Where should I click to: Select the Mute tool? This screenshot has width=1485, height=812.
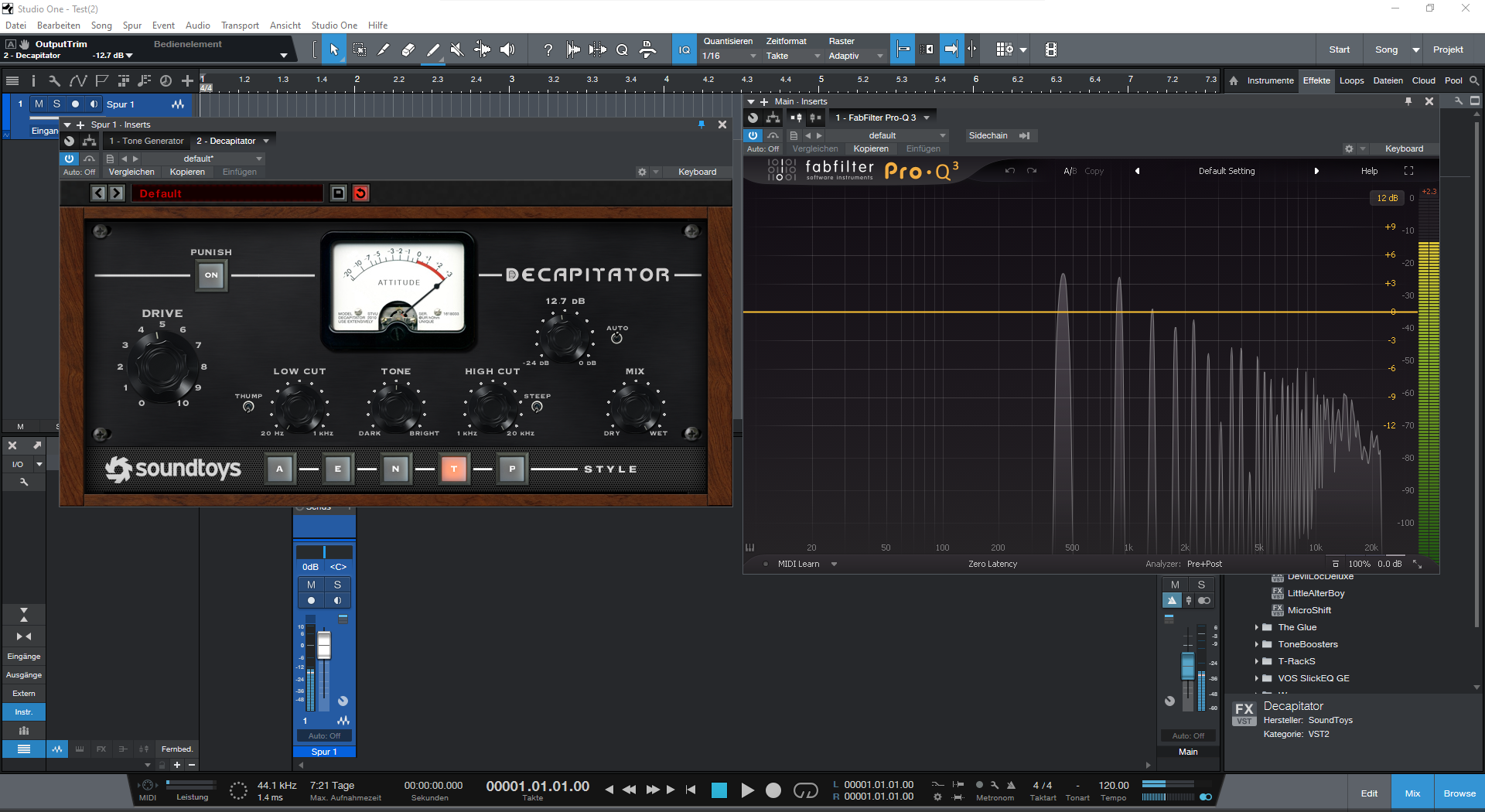tap(457, 49)
